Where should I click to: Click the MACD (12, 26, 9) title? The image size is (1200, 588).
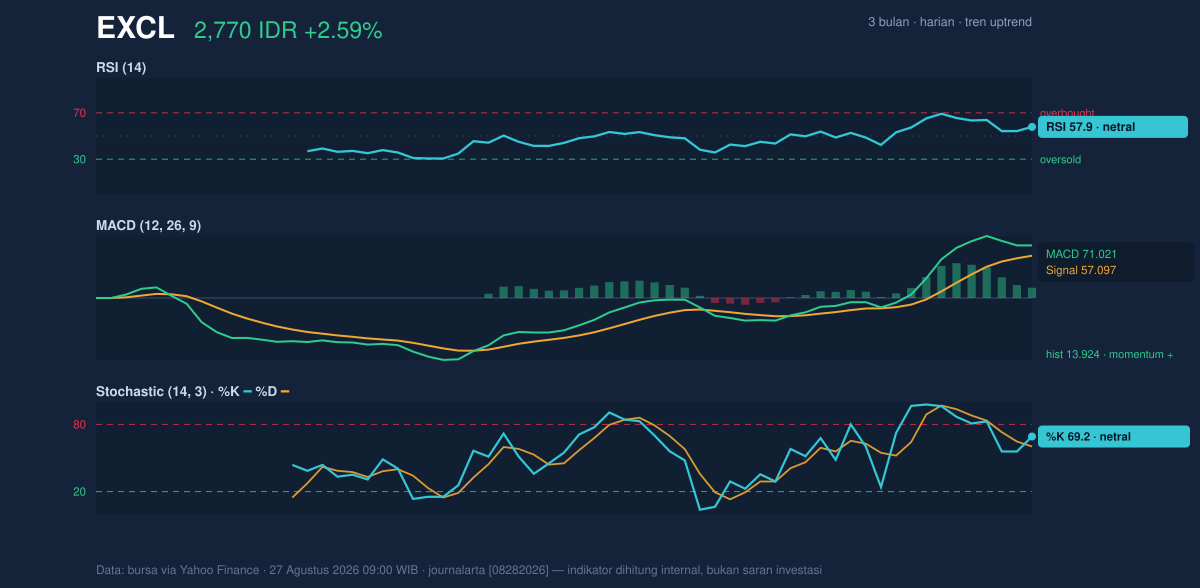pyautogui.click(x=148, y=226)
